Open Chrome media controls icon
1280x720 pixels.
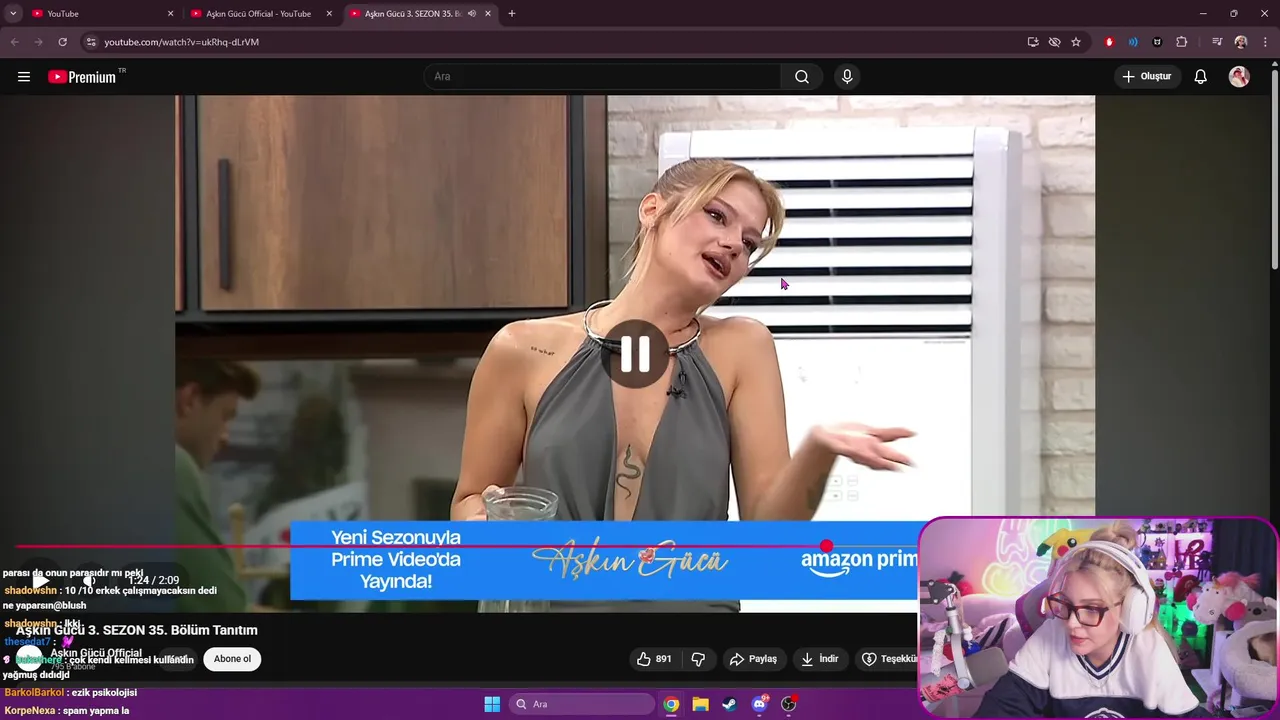[1217, 42]
